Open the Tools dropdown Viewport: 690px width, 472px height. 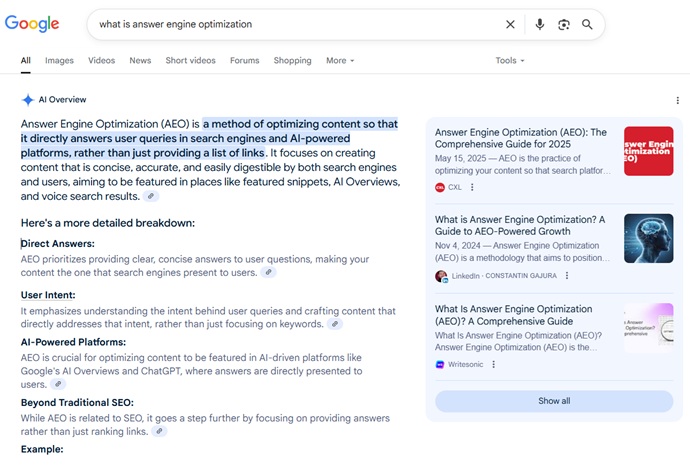[x=510, y=61]
